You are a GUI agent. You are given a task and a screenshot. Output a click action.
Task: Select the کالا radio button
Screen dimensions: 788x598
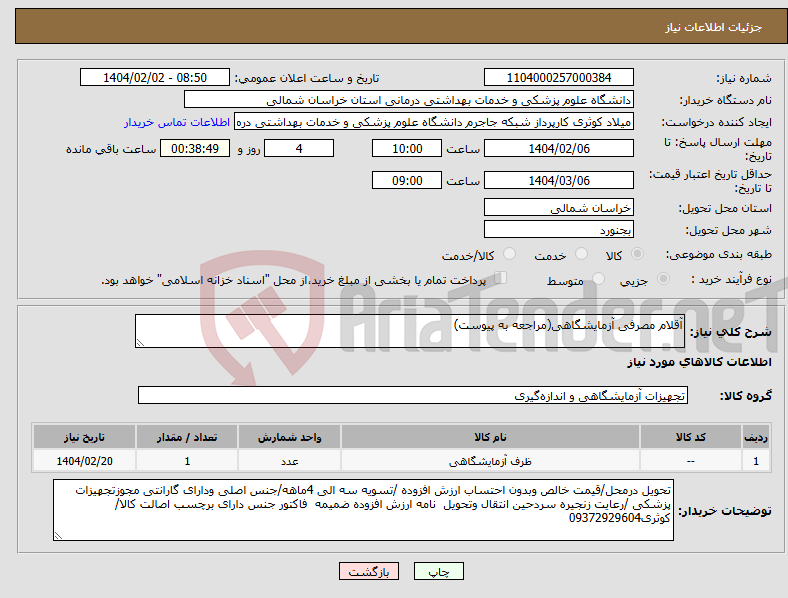[x=637, y=254]
